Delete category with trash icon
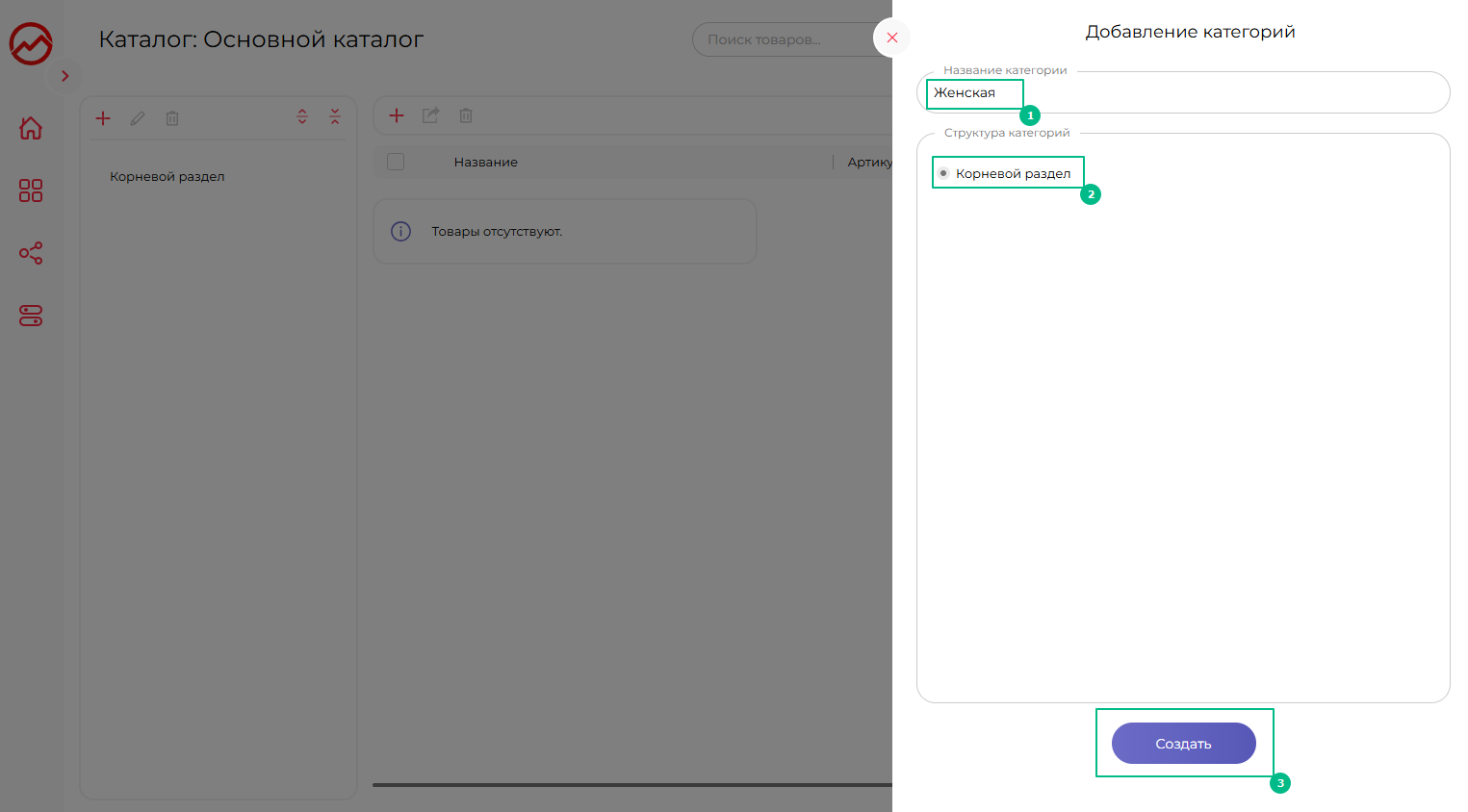Image resolution: width=1468 pixels, height=812 pixels. [x=172, y=118]
